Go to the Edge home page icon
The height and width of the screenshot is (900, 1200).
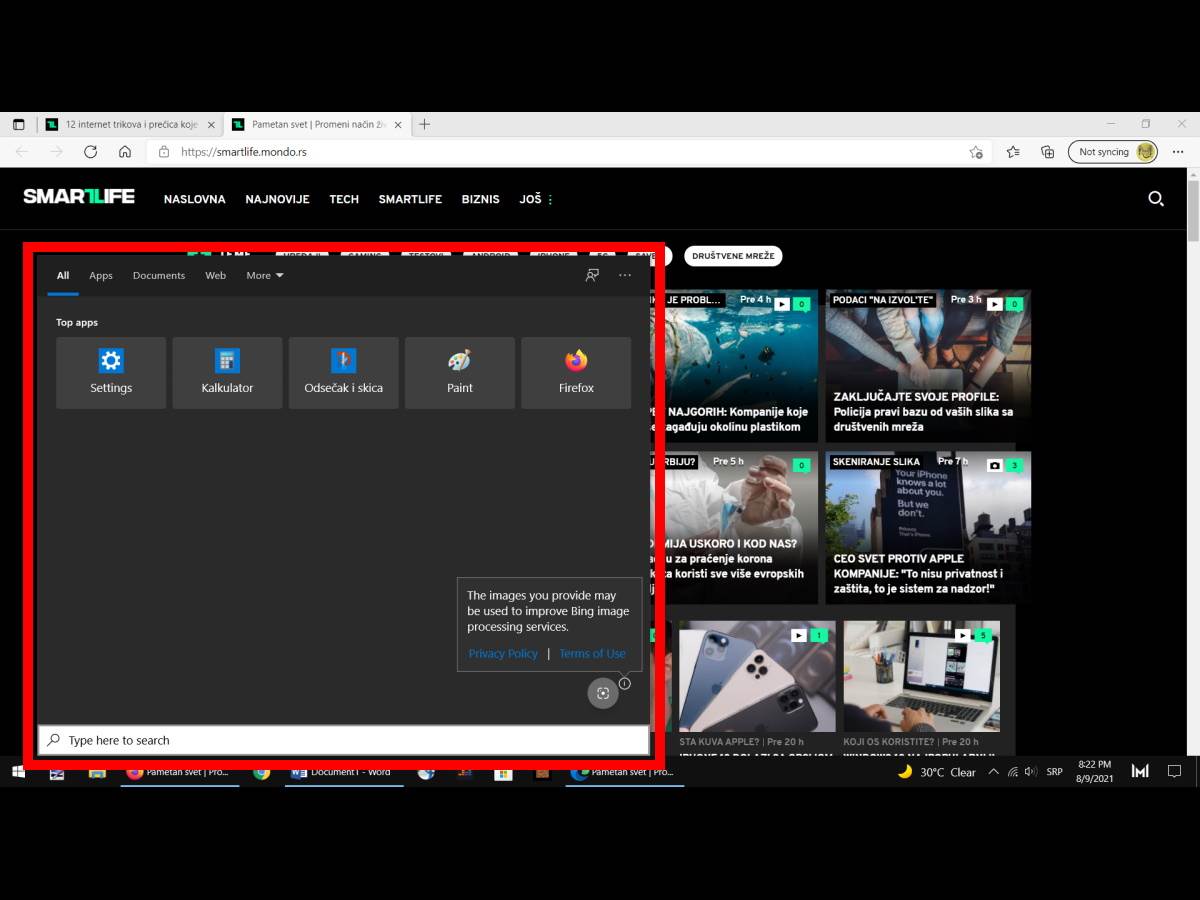click(125, 152)
